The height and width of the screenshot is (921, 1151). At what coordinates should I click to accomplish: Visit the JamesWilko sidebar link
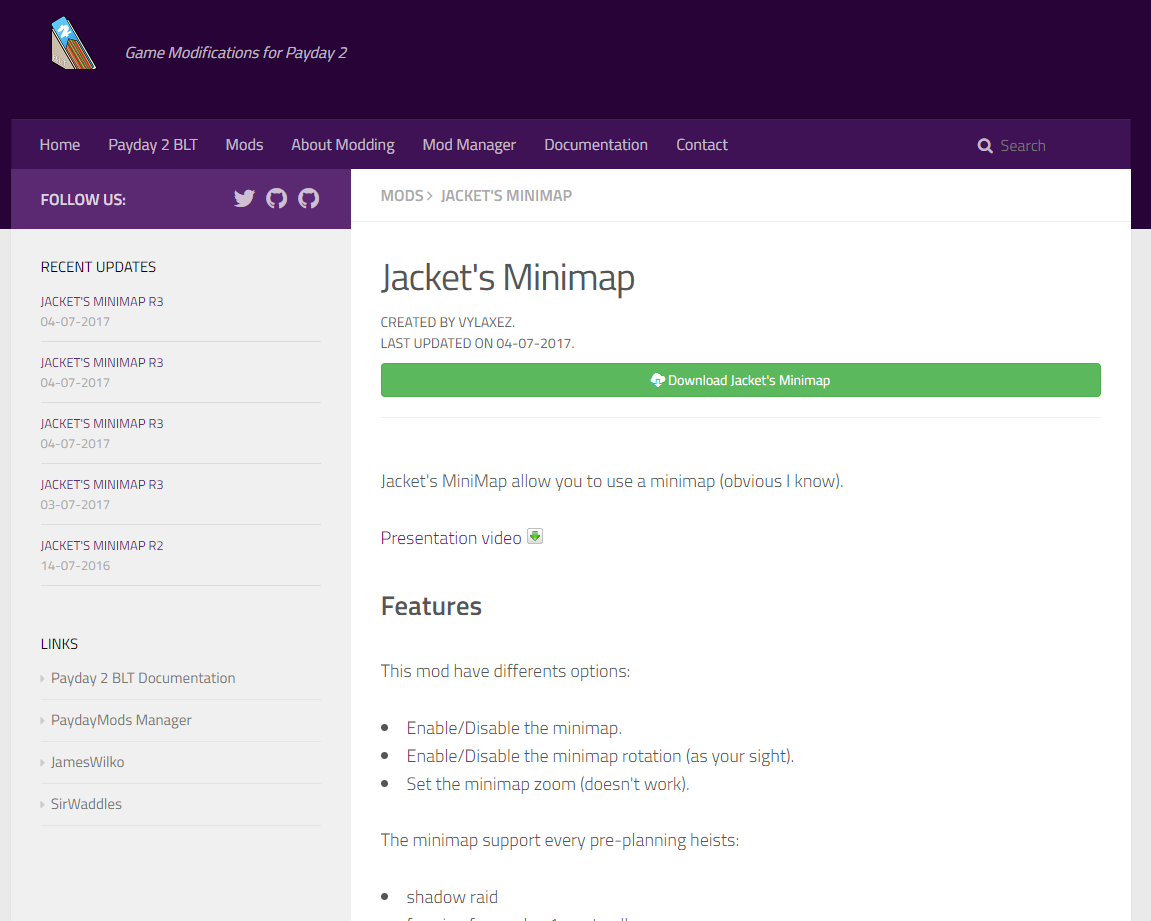(x=88, y=762)
